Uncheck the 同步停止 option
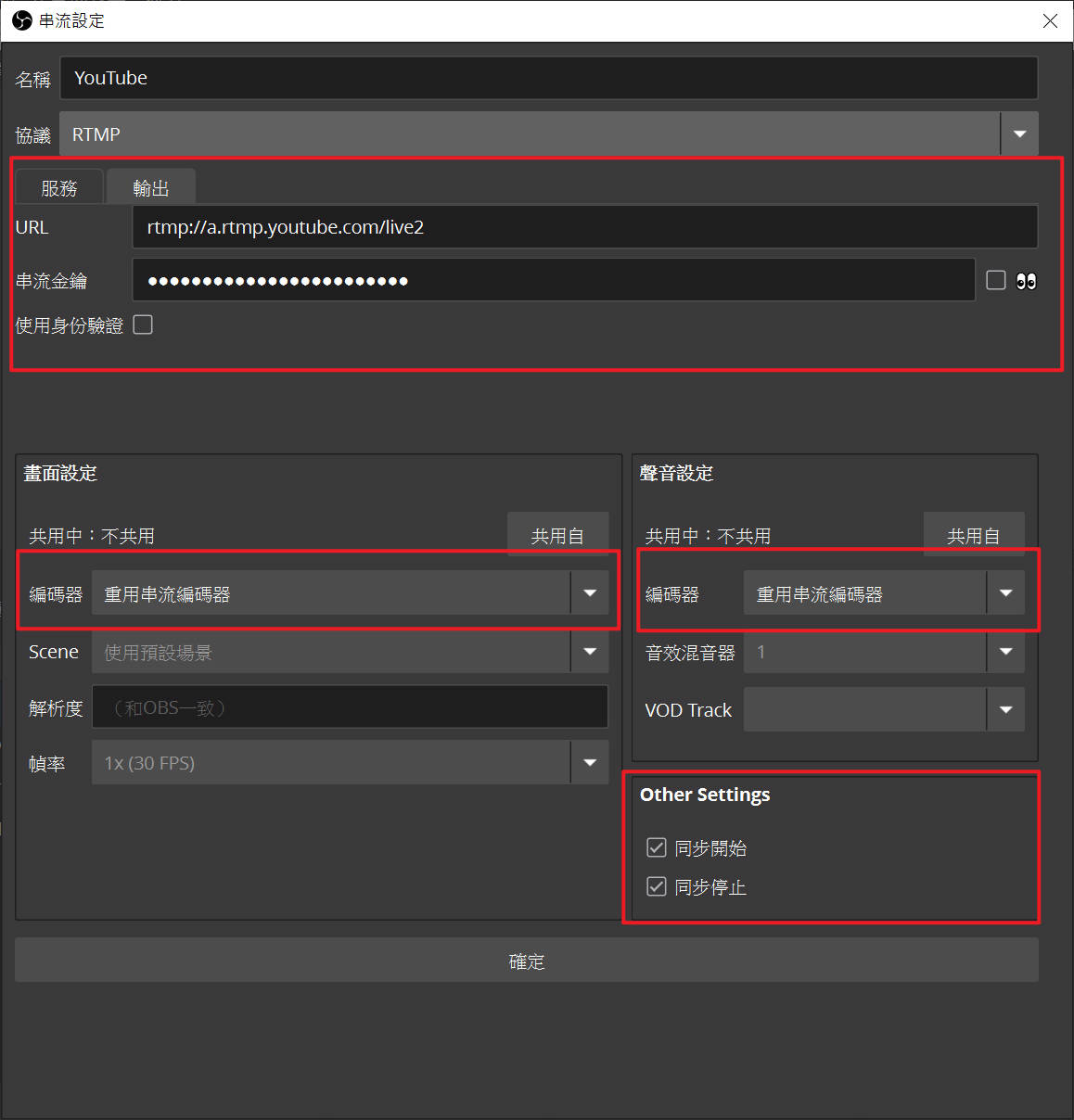1074x1120 pixels. [x=657, y=886]
